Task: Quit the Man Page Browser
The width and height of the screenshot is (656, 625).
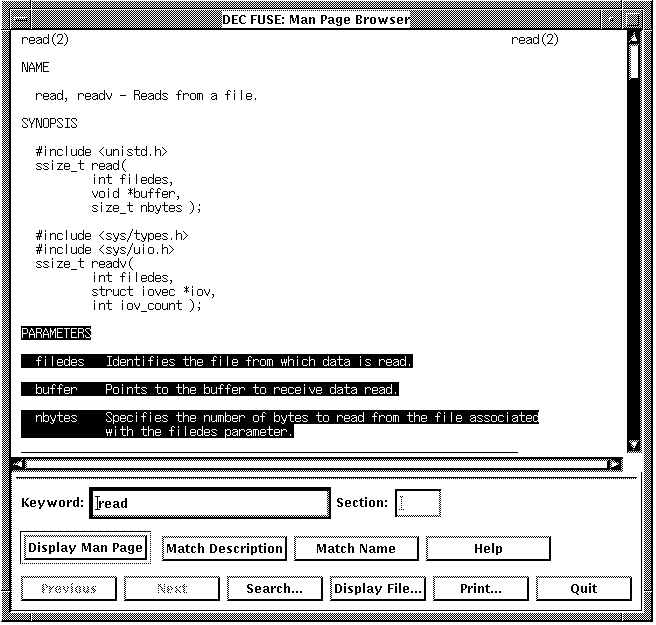Action: pyautogui.click(x=584, y=588)
